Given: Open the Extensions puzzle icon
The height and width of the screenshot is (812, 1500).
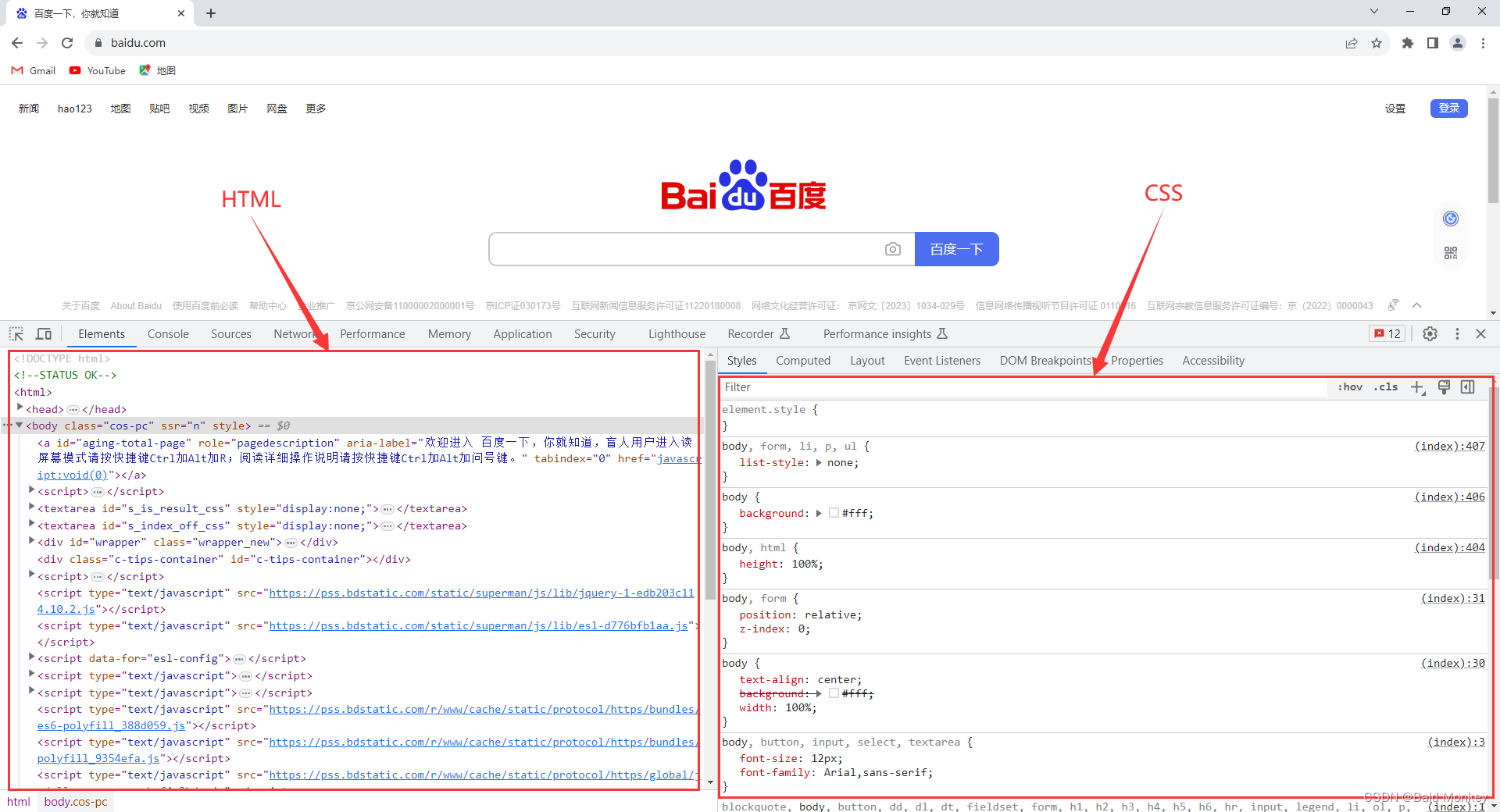Looking at the screenshot, I should coord(1408,43).
